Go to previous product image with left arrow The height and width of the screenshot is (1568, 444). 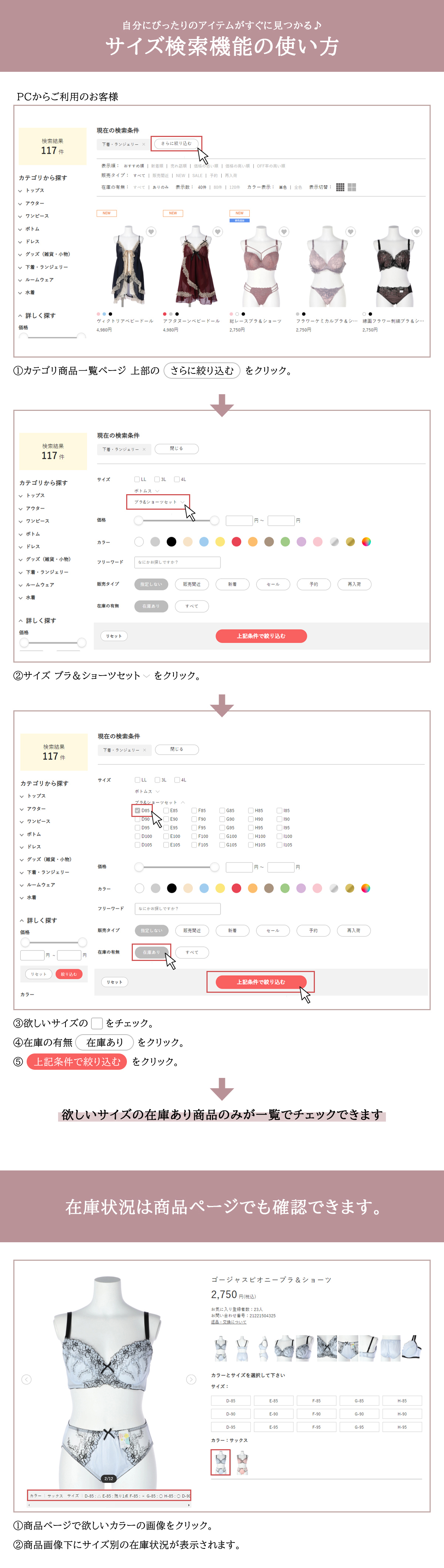[x=26, y=1379]
